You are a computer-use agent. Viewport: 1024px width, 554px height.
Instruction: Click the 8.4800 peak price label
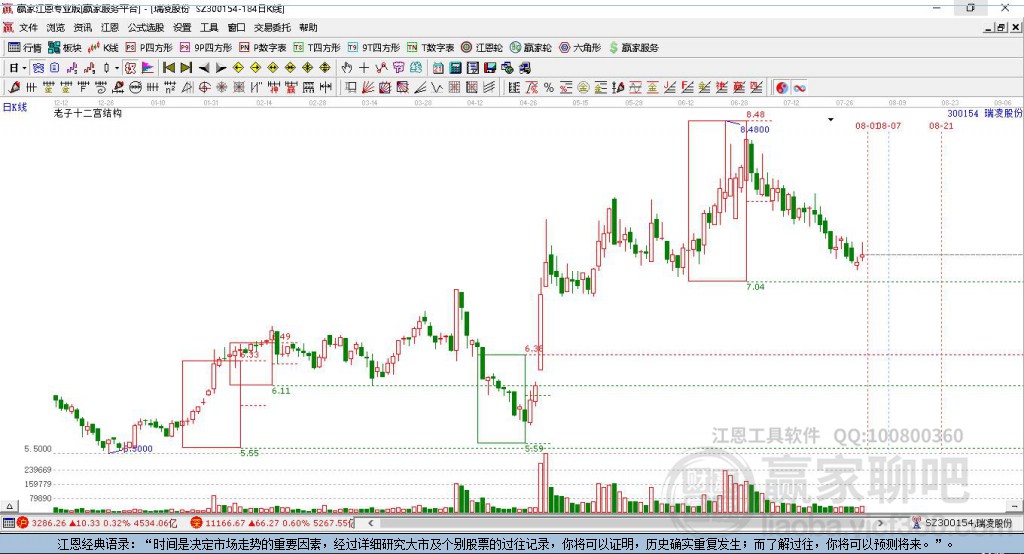[755, 129]
